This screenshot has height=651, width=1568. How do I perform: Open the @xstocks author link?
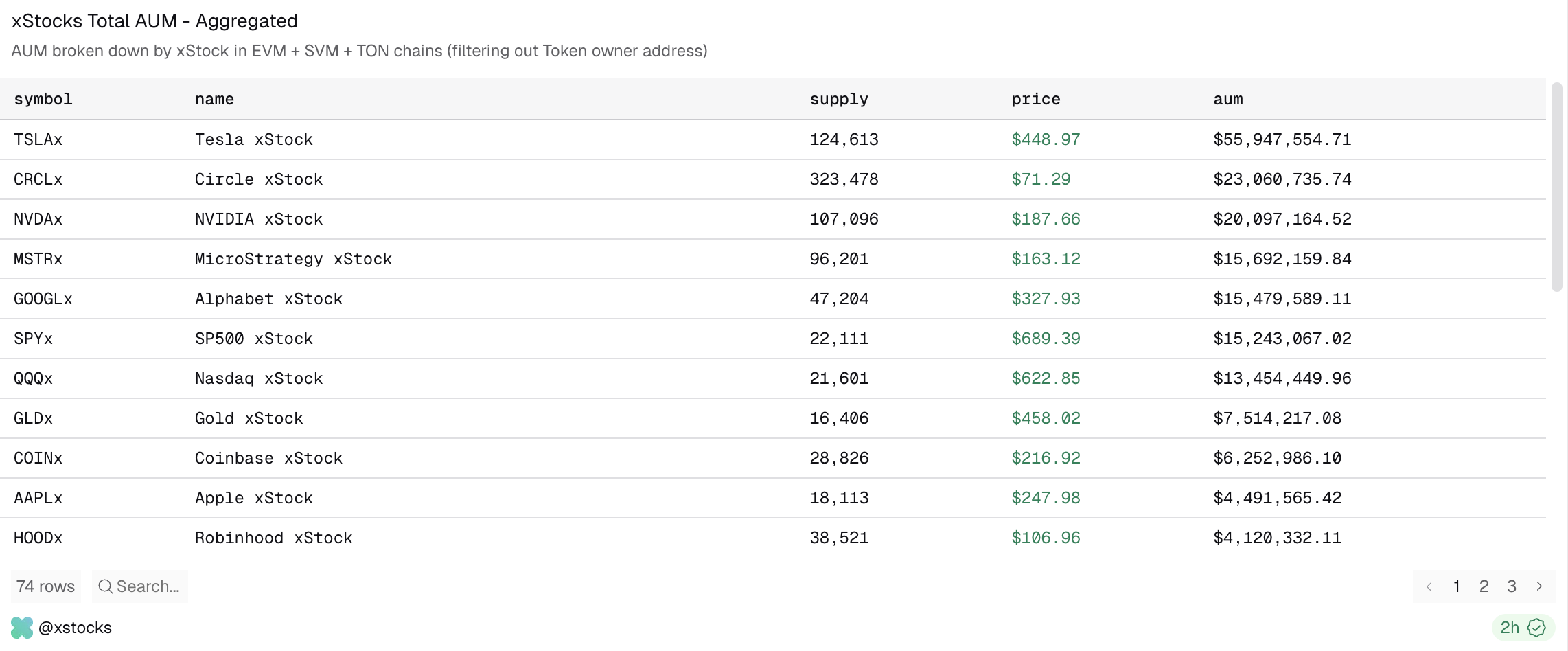click(x=75, y=628)
